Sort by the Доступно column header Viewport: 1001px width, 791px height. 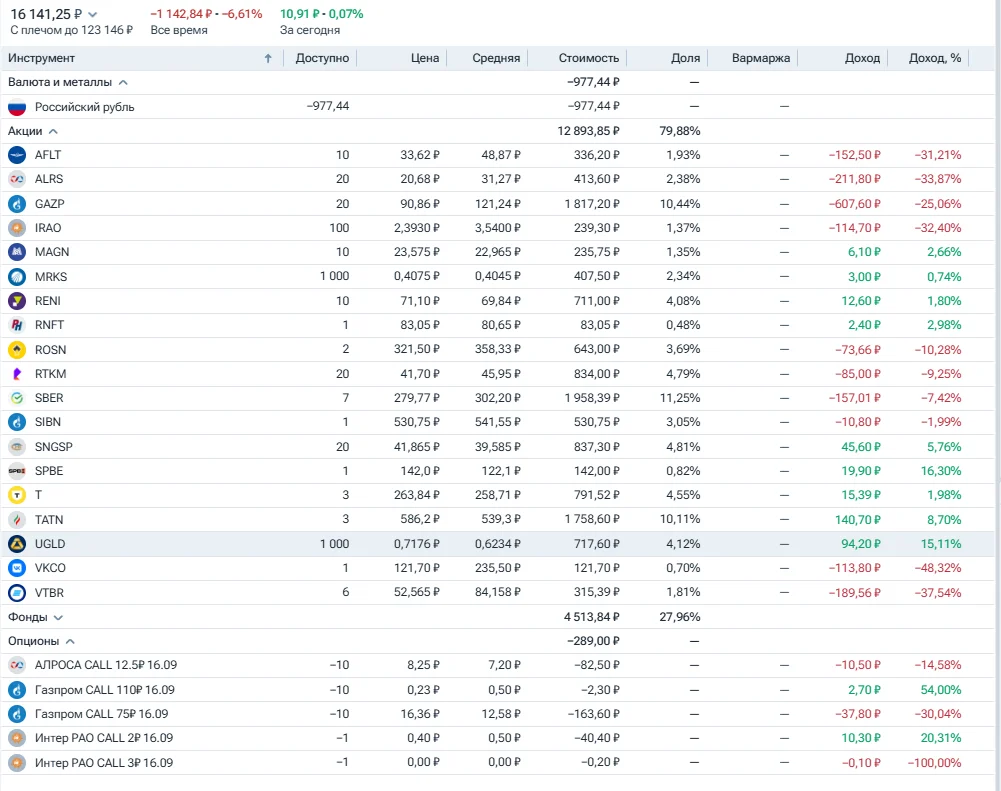click(x=322, y=58)
